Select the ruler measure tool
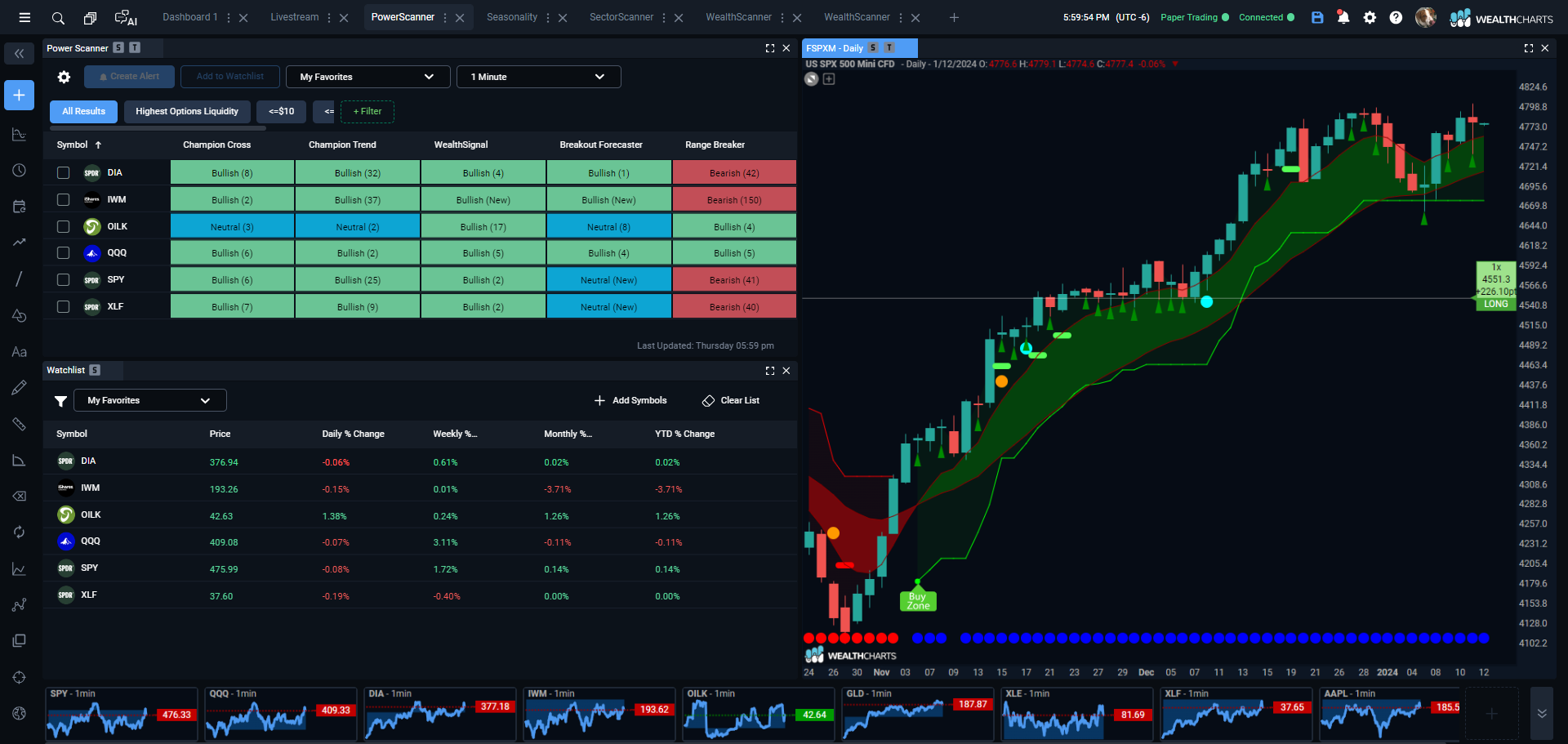Viewport: 1568px width, 744px height. [x=20, y=424]
